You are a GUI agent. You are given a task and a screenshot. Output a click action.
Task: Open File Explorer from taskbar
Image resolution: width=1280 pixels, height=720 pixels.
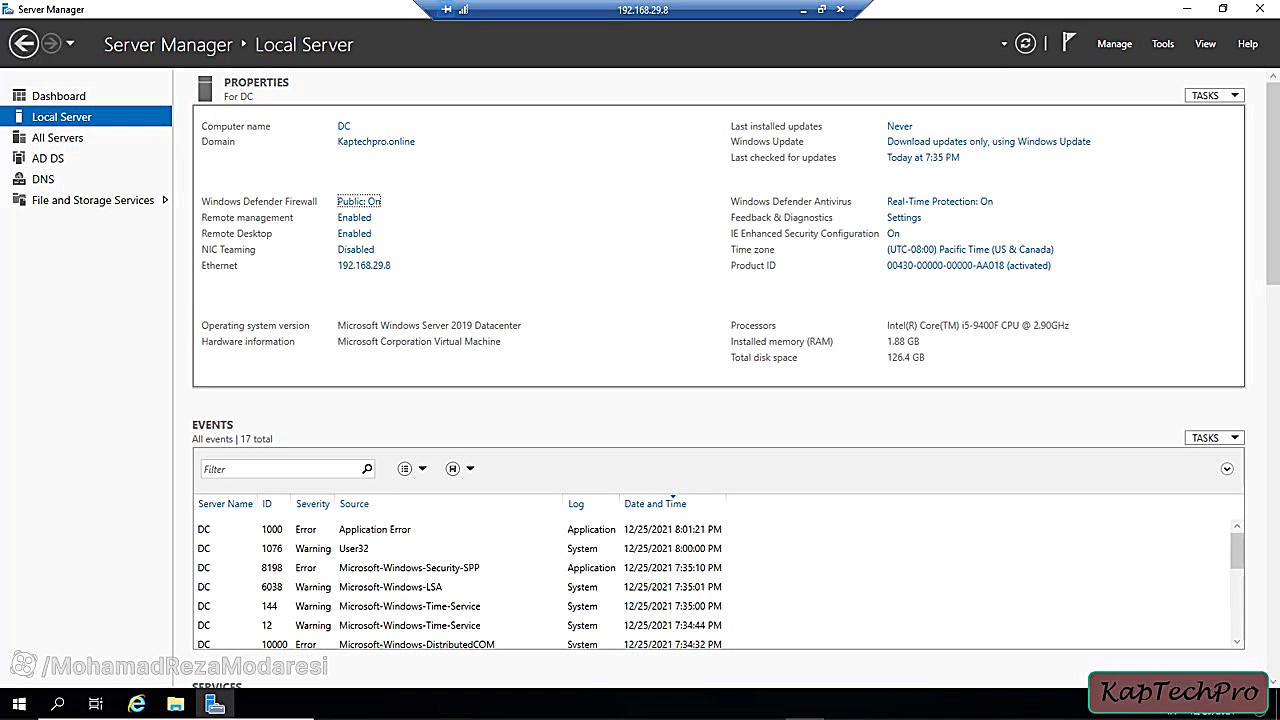176,704
